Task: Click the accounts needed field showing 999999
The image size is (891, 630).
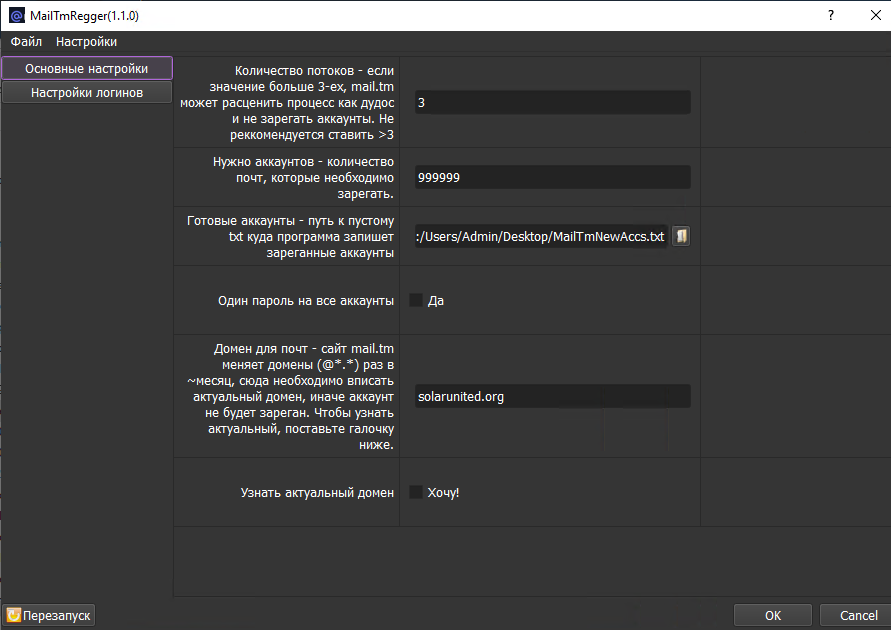Action: [x=552, y=177]
